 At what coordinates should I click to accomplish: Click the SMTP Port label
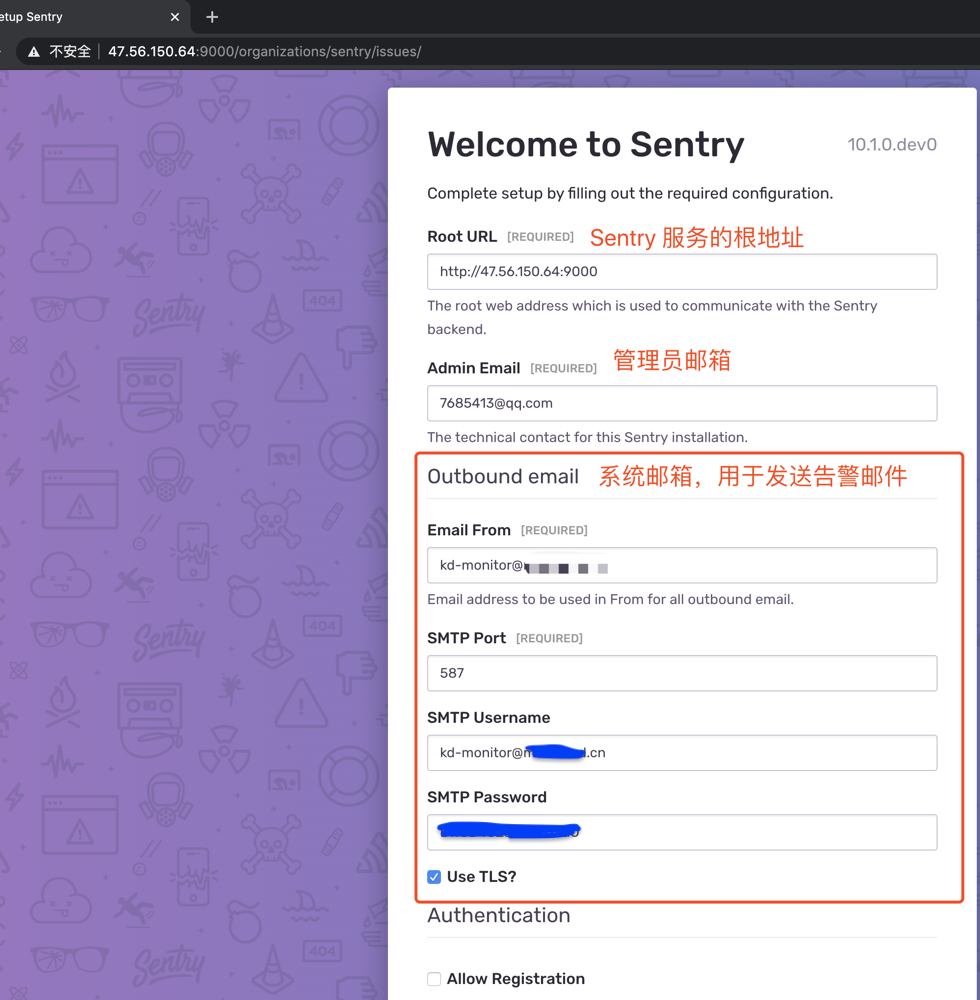[466, 638]
